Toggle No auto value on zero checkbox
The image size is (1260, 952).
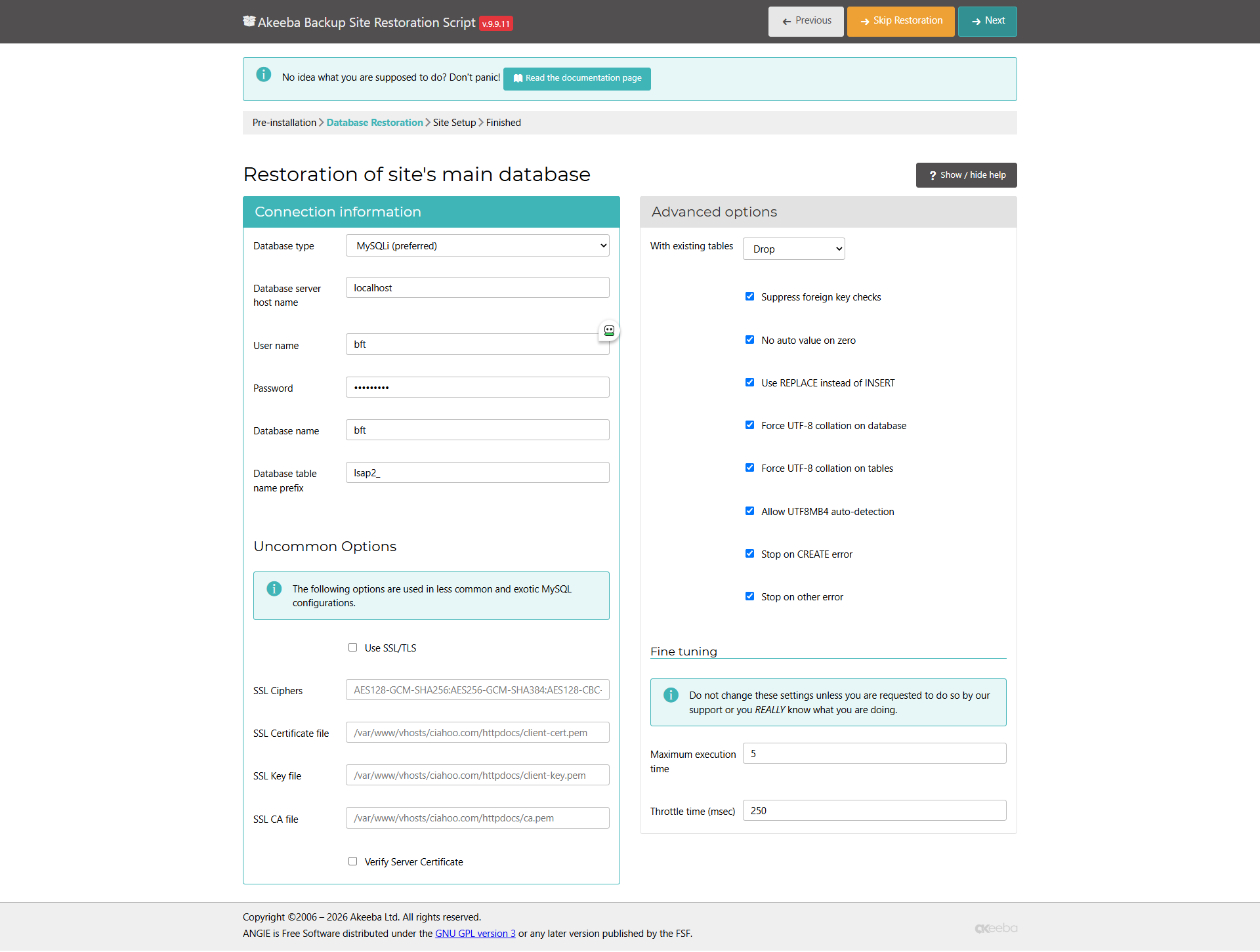click(749, 340)
